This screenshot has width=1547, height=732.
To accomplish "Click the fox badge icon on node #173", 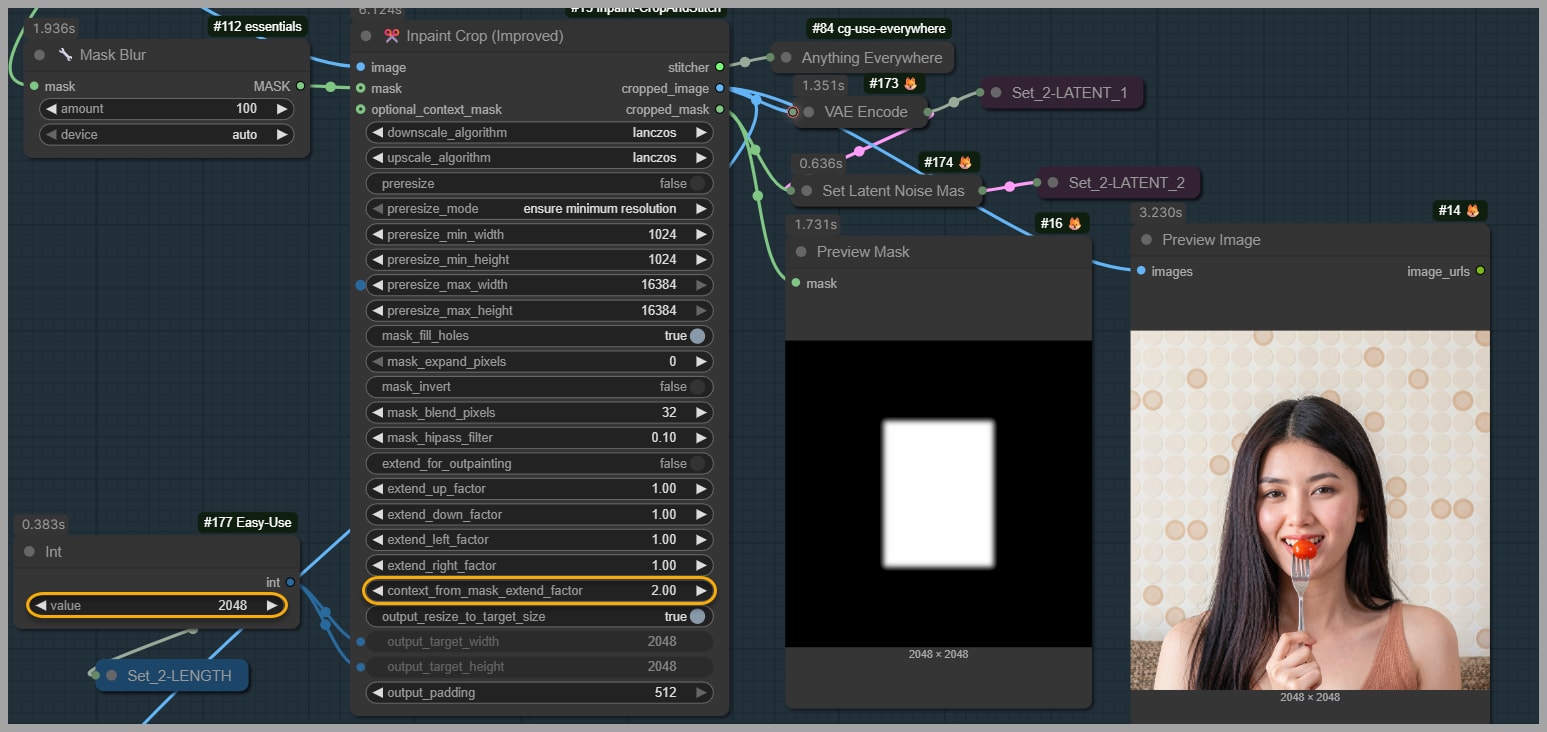I will [910, 84].
